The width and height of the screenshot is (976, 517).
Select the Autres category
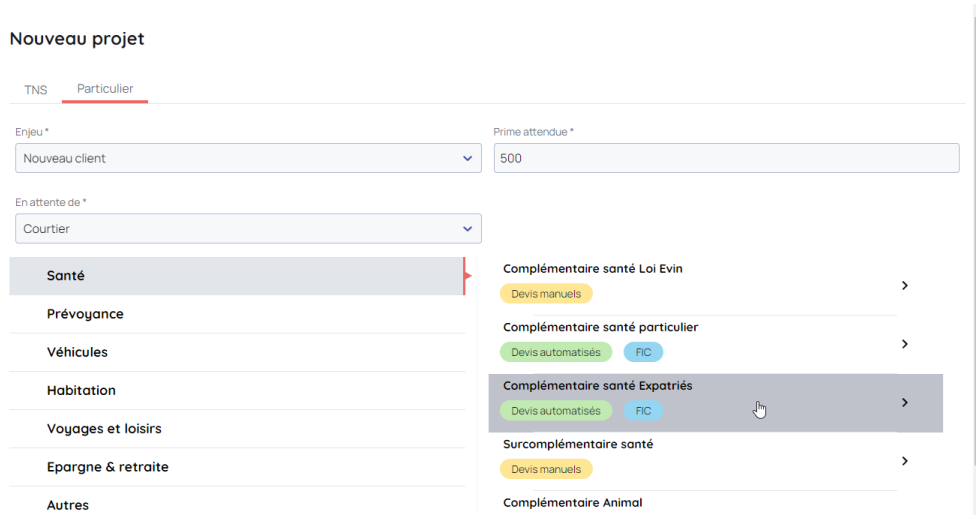pos(236,505)
